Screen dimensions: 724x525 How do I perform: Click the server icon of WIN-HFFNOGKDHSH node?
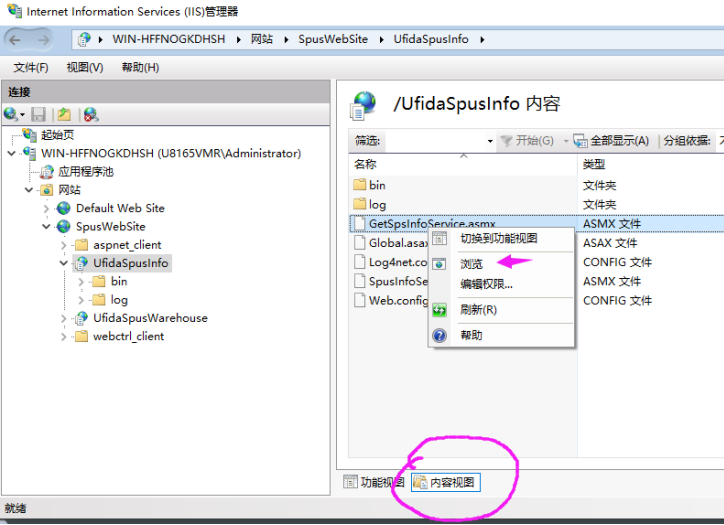point(30,153)
